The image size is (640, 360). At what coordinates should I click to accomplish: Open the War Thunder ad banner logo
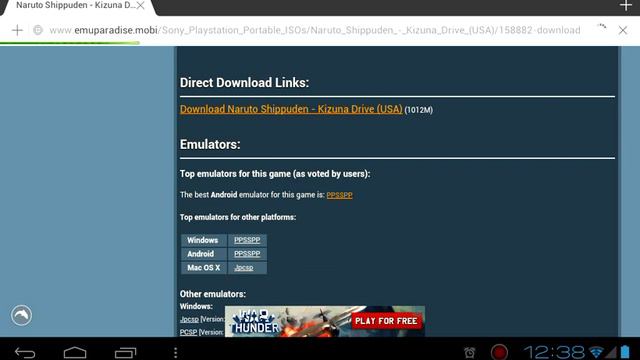(x=255, y=322)
